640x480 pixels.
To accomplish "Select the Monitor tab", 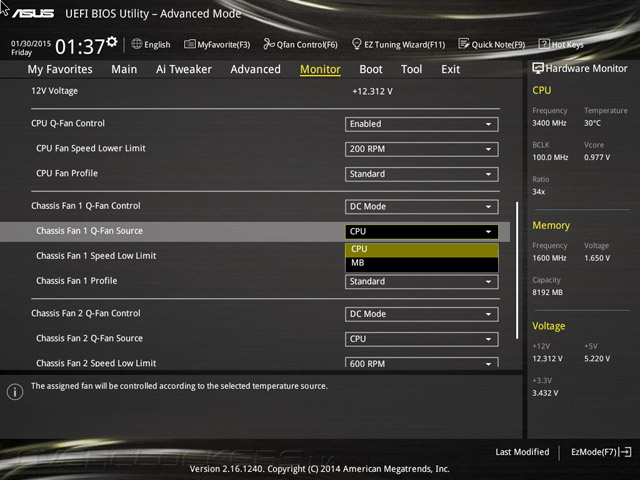I will [320, 69].
